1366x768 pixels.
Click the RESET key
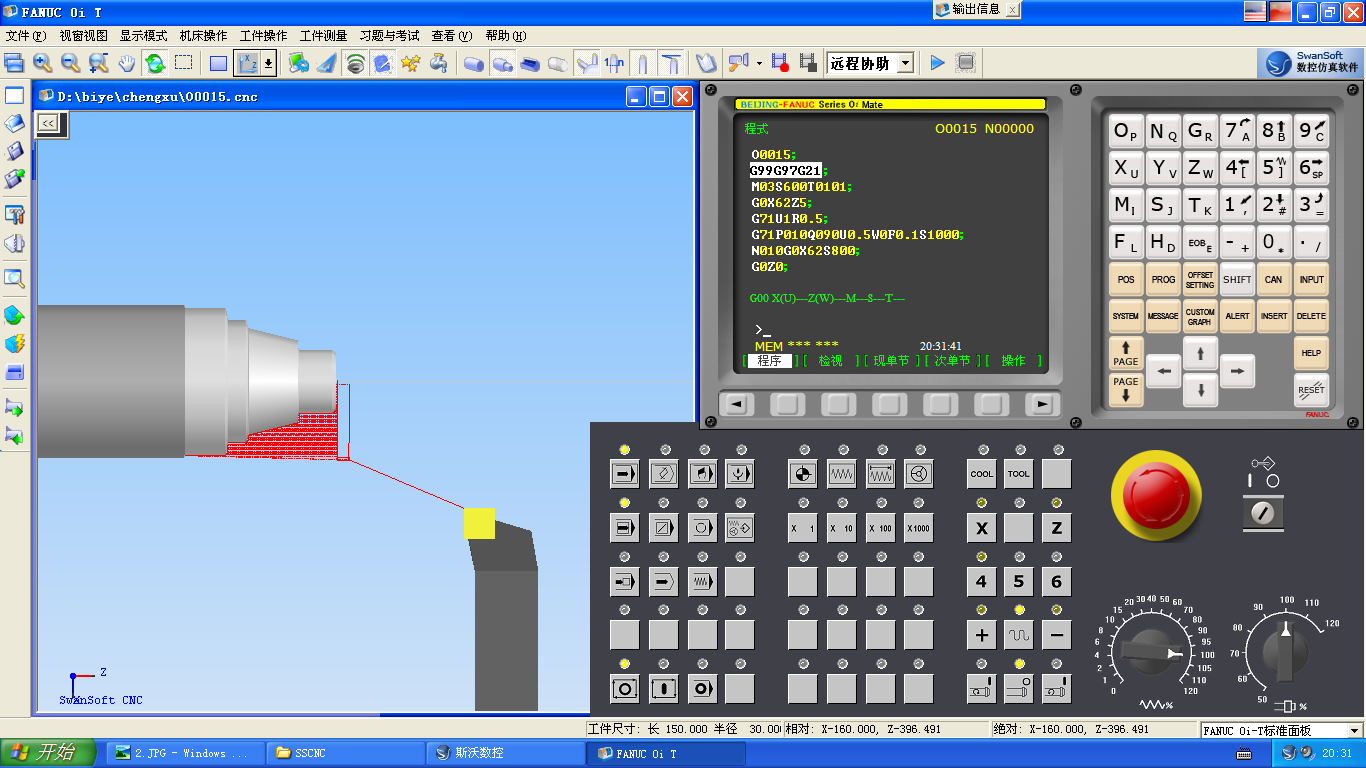[1311, 389]
